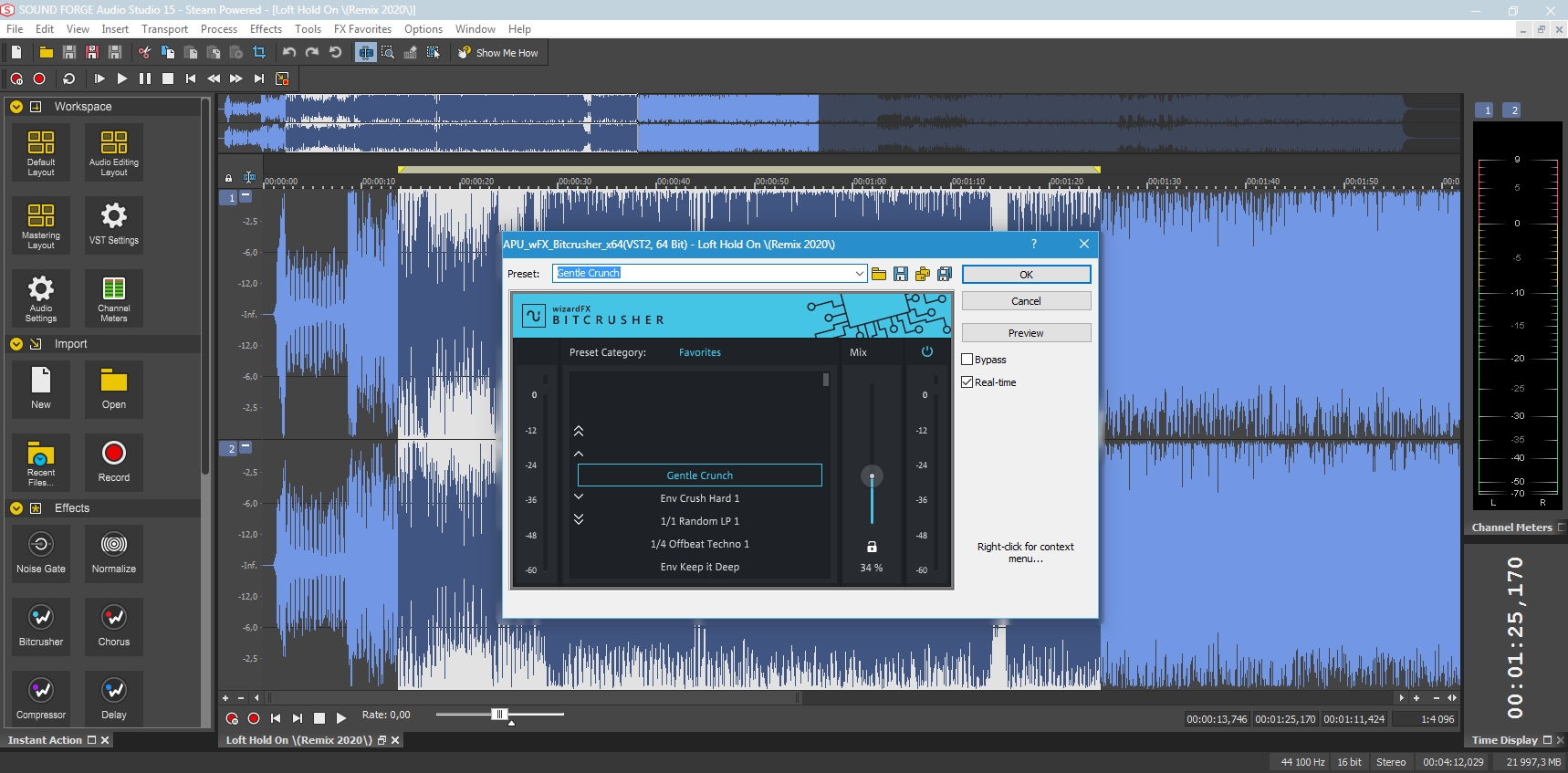Click the mix lock icon in Bitcrusher
This screenshot has width=1568, height=773.
[x=872, y=547]
